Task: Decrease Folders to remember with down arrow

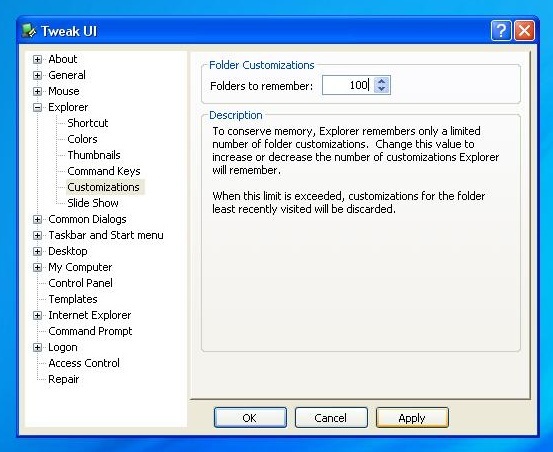Action: (x=381, y=89)
